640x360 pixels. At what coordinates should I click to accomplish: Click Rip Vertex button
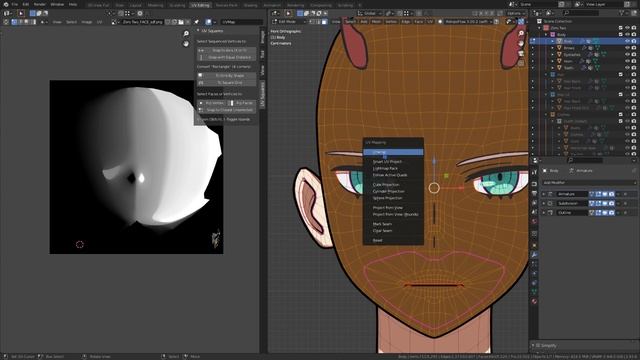pyautogui.click(x=212, y=103)
